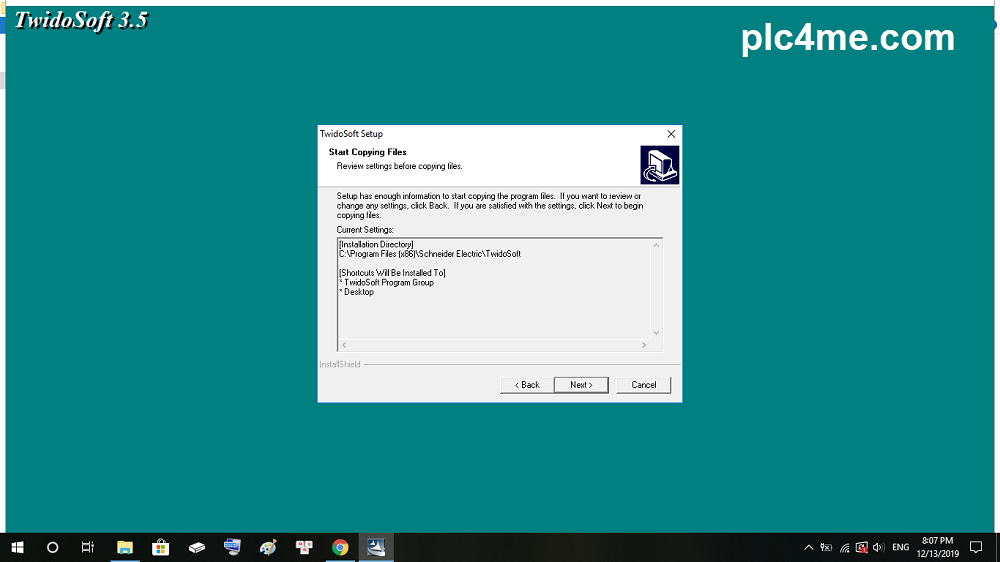The width and height of the screenshot is (1000, 562).
Task: Click Next to begin copying files
Action: [581, 385]
